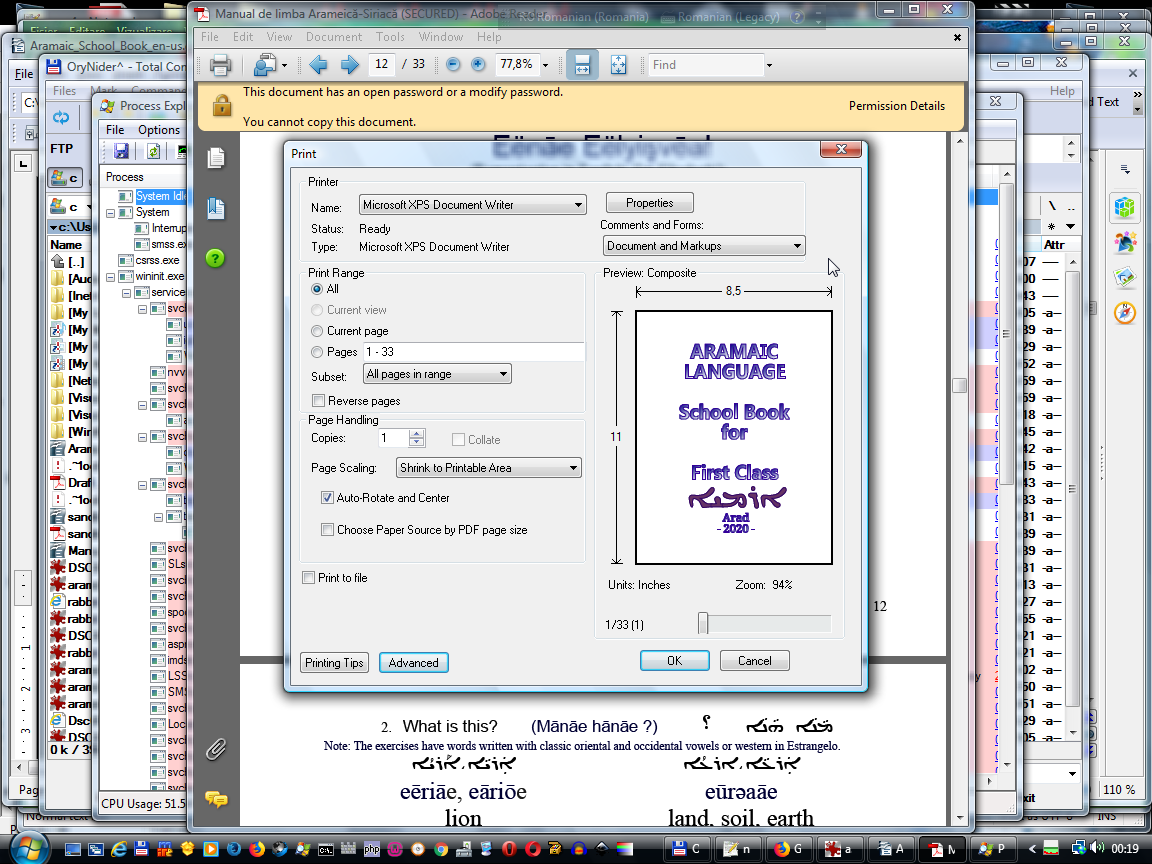Open the Comments and Forms dropdown
1152x864 pixels.
tap(704, 246)
